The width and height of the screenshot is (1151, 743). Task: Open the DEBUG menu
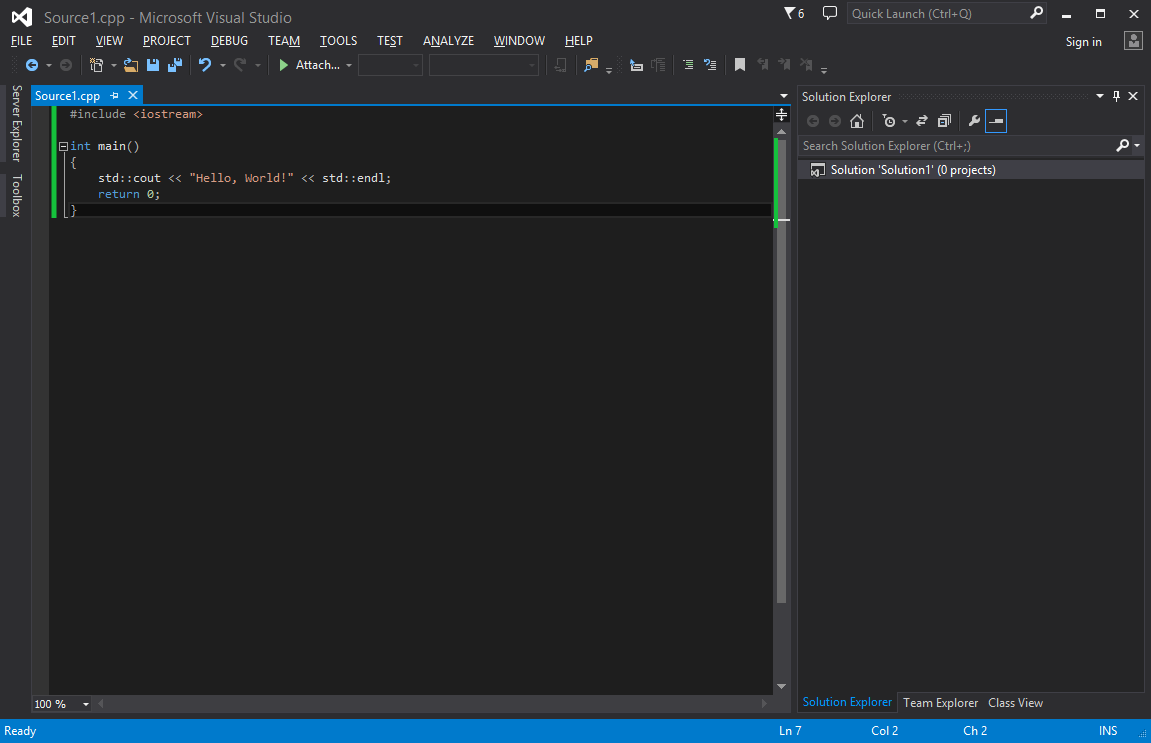pos(229,40)
